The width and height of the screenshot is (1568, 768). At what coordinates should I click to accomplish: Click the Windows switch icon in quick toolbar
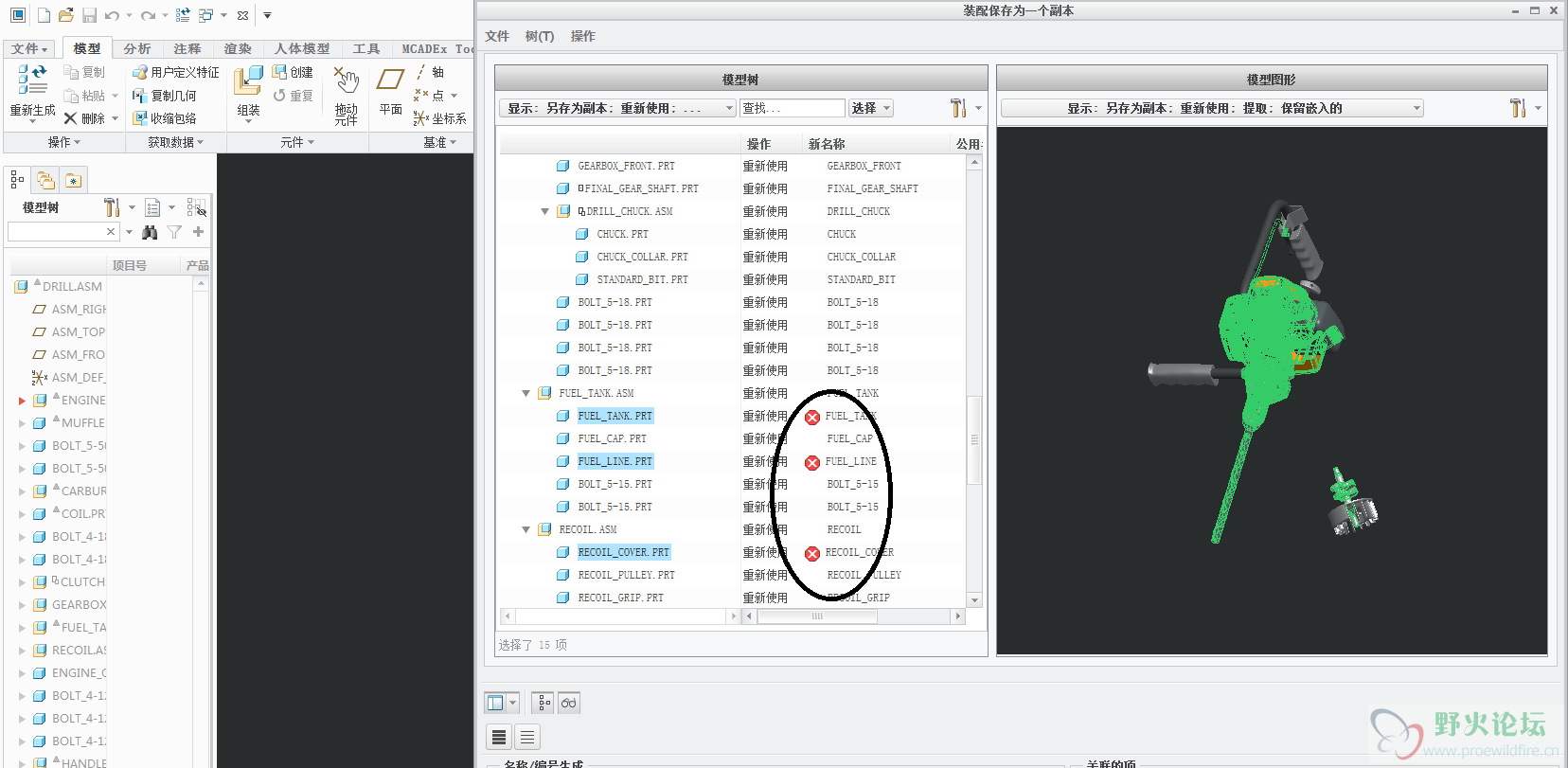click(205, 15)
